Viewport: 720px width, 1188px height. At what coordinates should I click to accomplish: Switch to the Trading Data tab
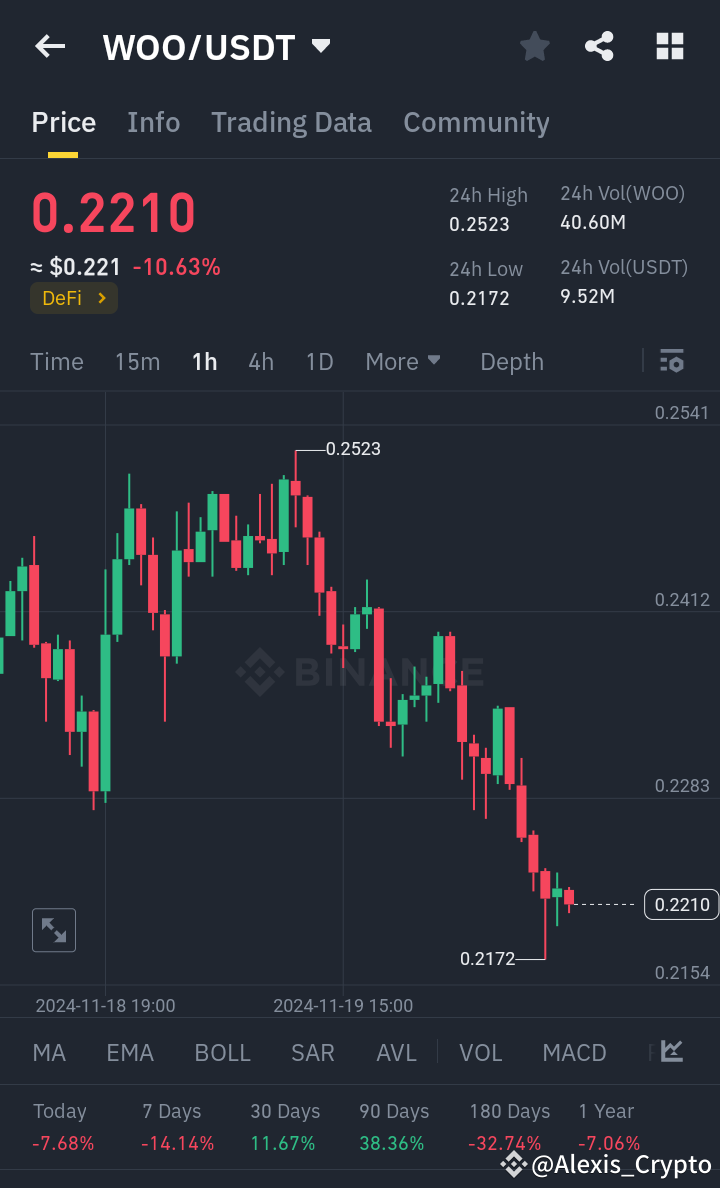tap(291, 122)
